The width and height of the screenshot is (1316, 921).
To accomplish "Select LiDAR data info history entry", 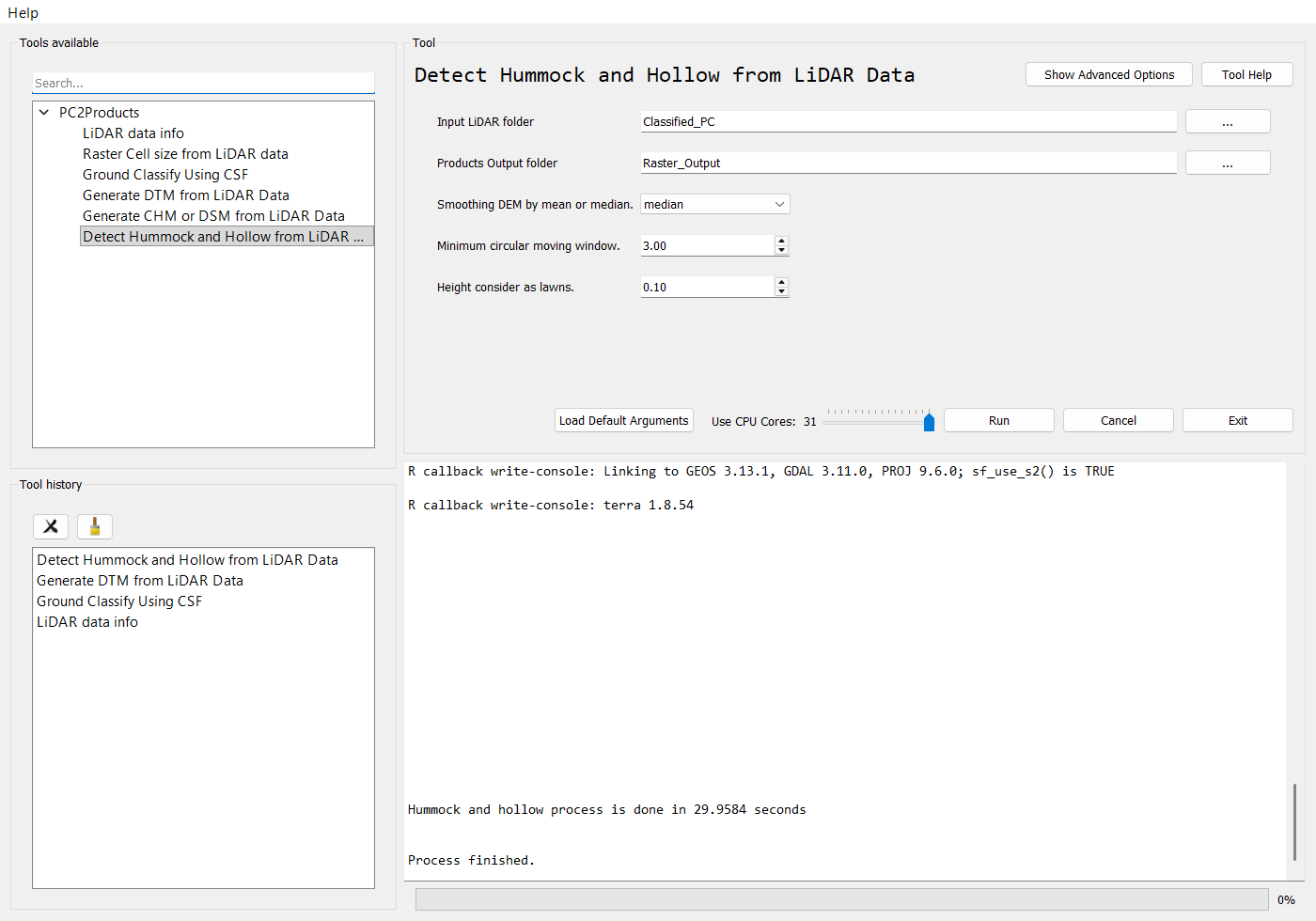I will (x=87, y=621).
